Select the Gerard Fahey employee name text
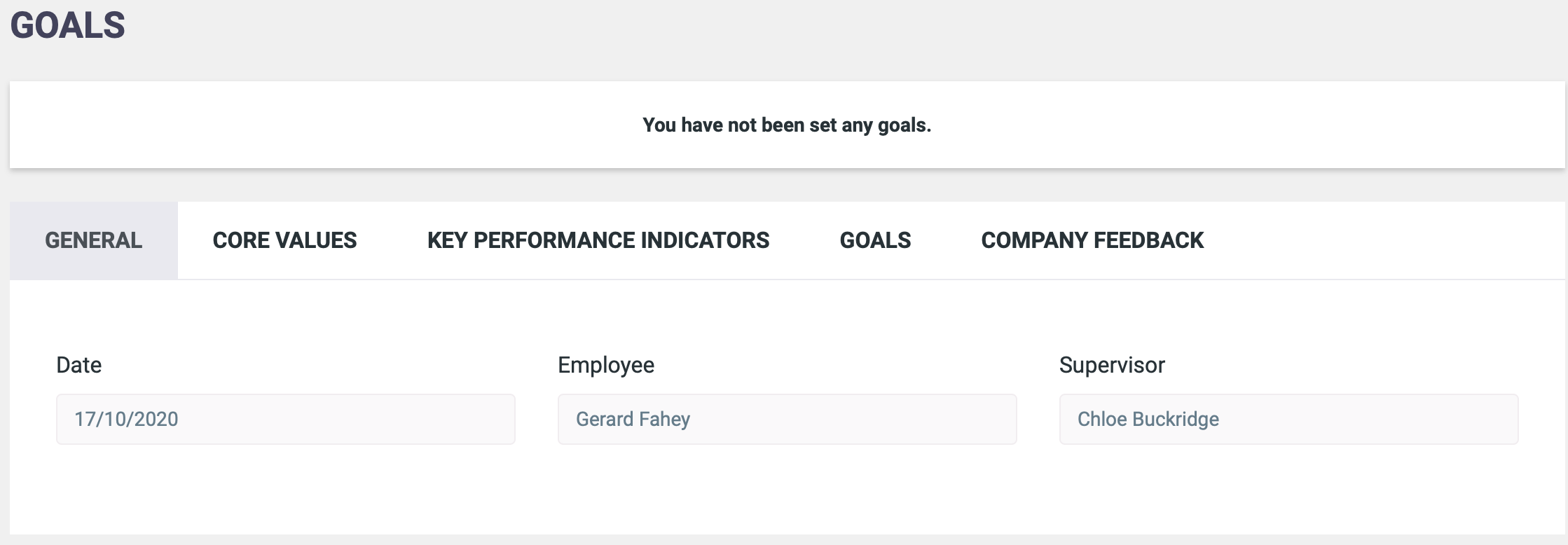Viewport: 1568px width, 545px height. point(633,419)
